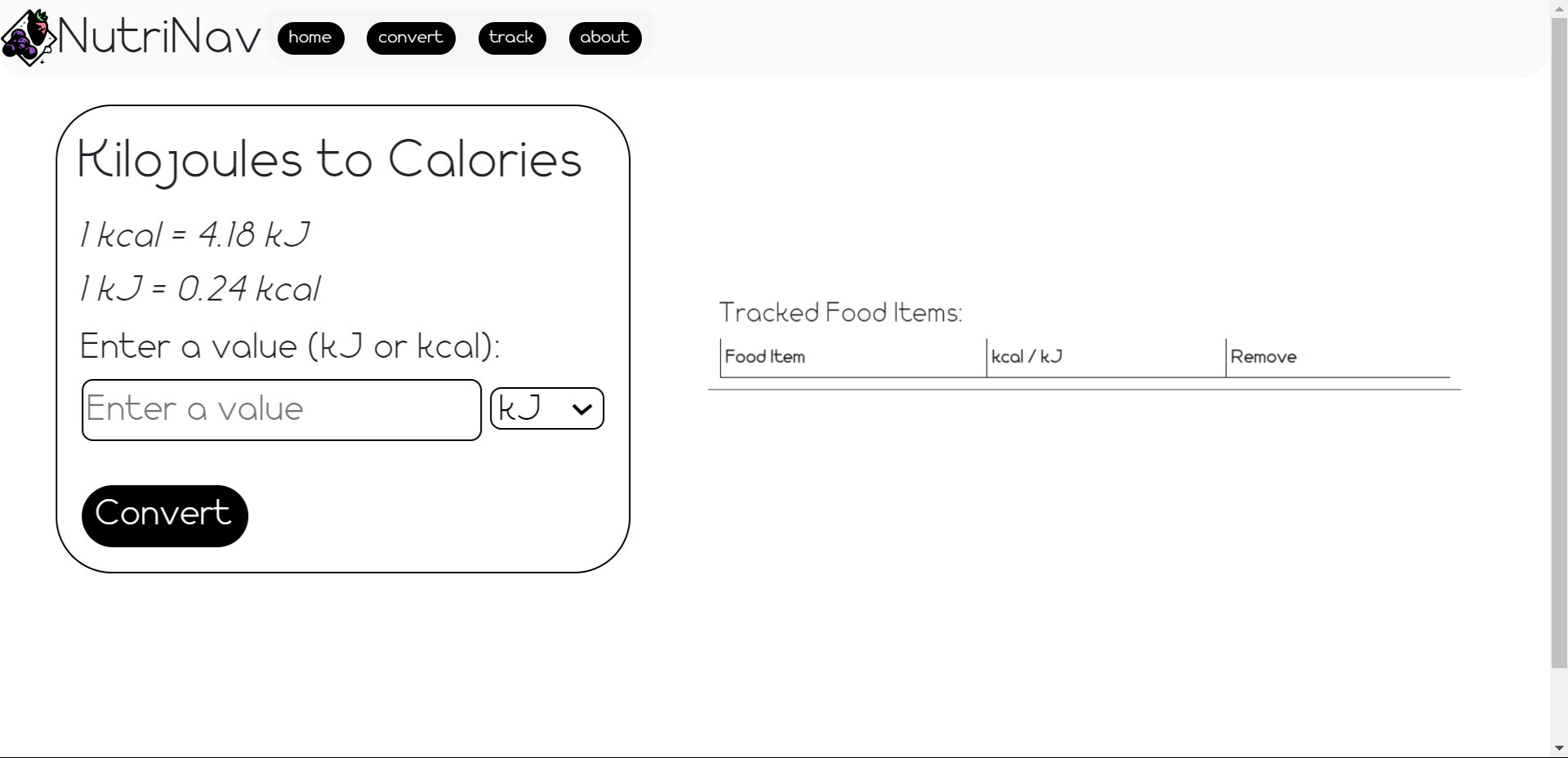Image resolution: width=1568 pixels, height=758 pixels.
Task: Focus the 'Enter a value' input field
Action: 282,409
